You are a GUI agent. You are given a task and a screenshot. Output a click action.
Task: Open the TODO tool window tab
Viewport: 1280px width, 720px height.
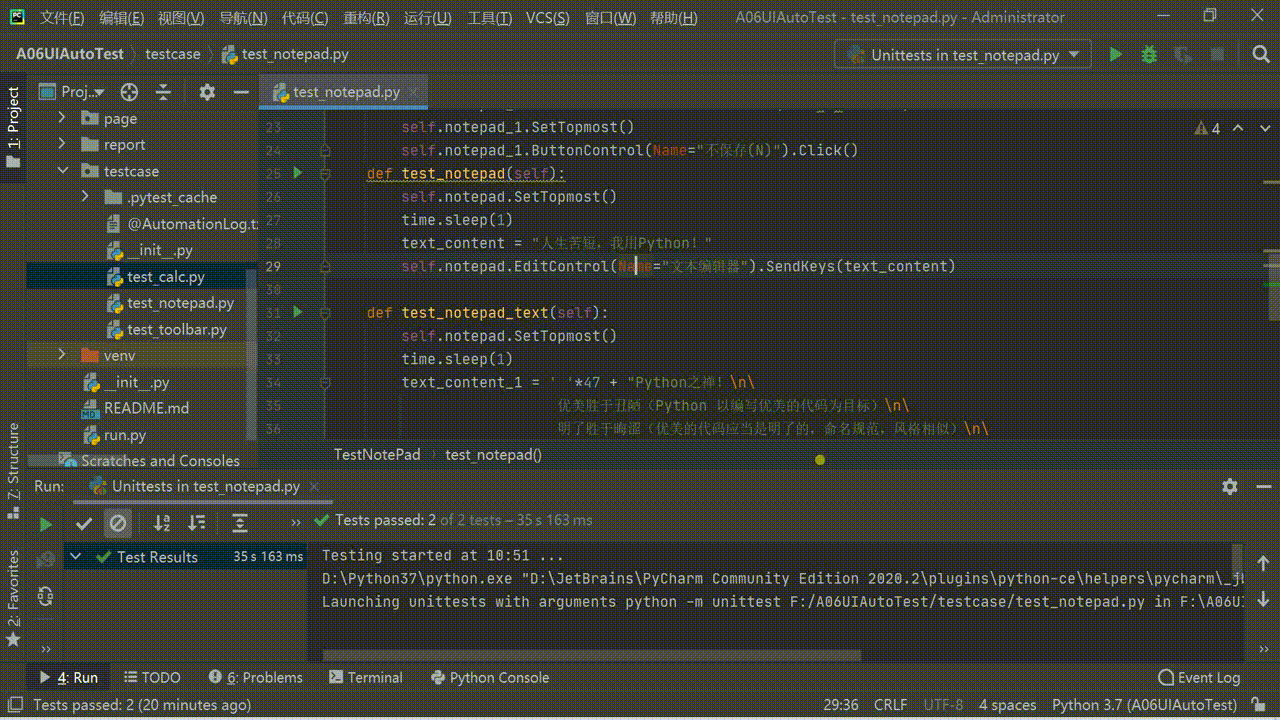pyautogui.click(x=152, y=677)
